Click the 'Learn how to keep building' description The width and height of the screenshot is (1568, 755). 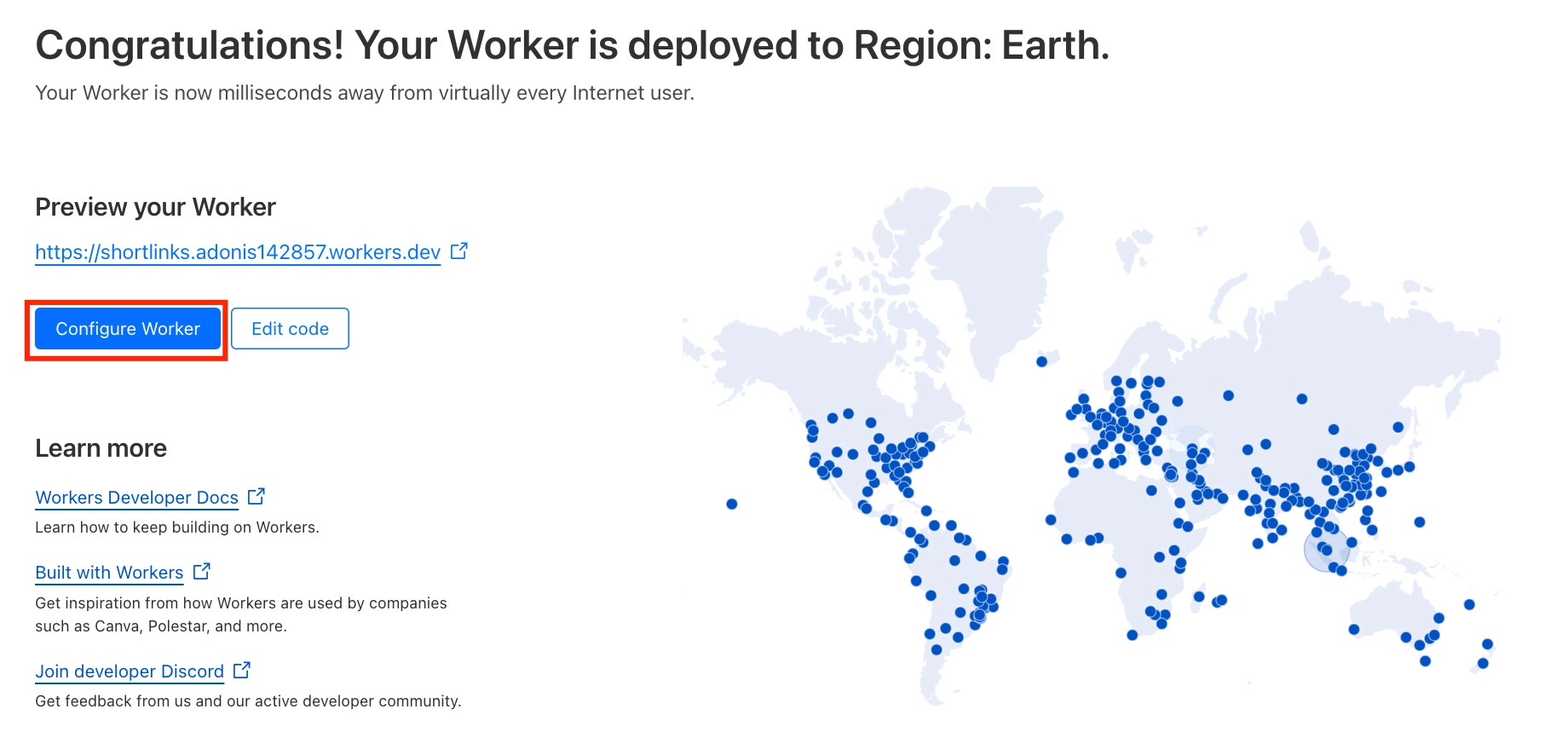click(x=177, y=527)
